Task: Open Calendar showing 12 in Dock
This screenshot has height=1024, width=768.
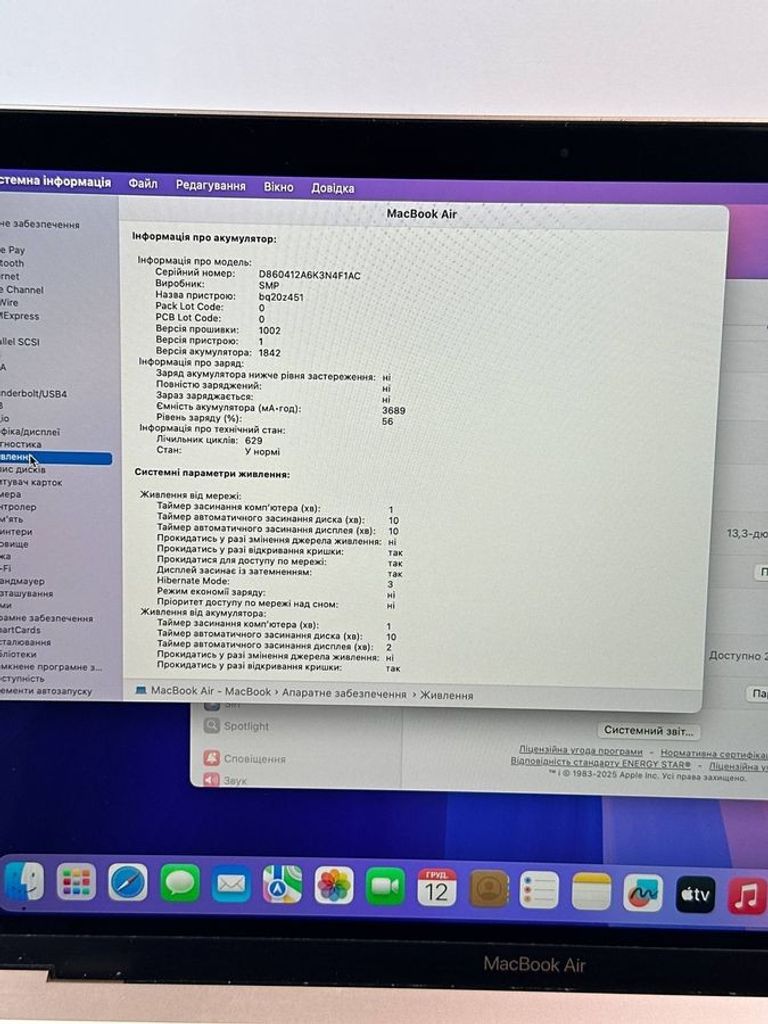Action: tap(437, 888)
